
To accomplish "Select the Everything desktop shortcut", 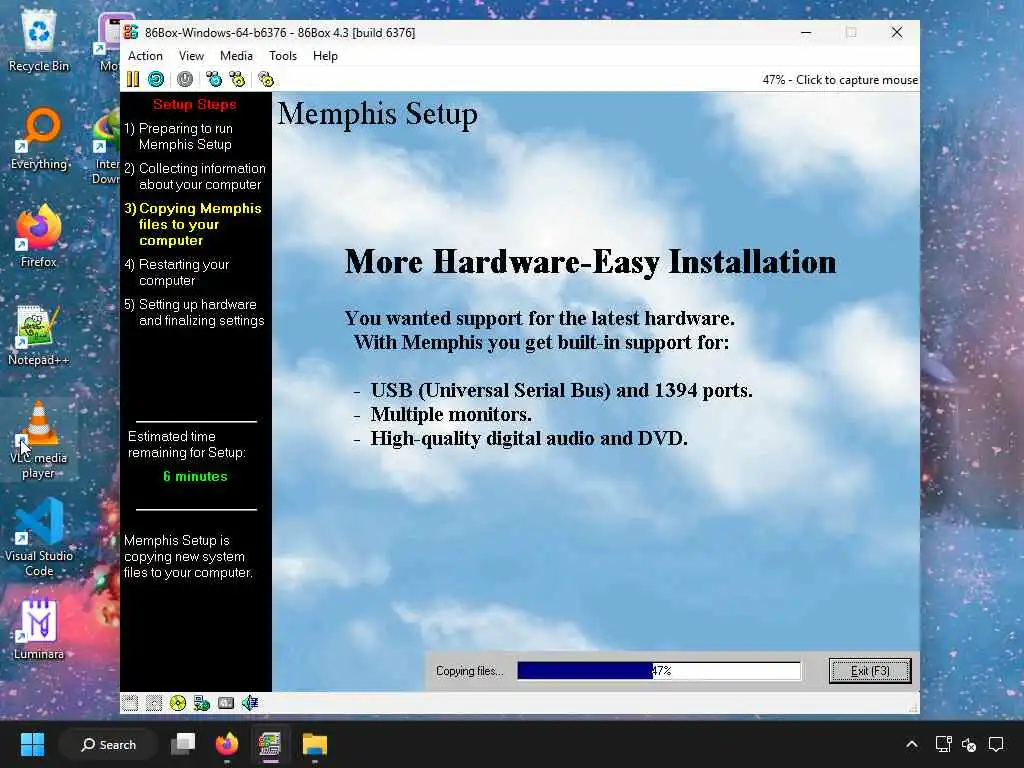I will point(39,140).
